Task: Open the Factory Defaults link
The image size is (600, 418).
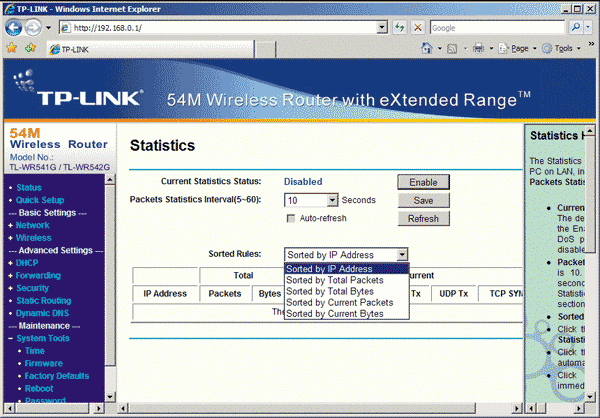Action: (57, 376)
